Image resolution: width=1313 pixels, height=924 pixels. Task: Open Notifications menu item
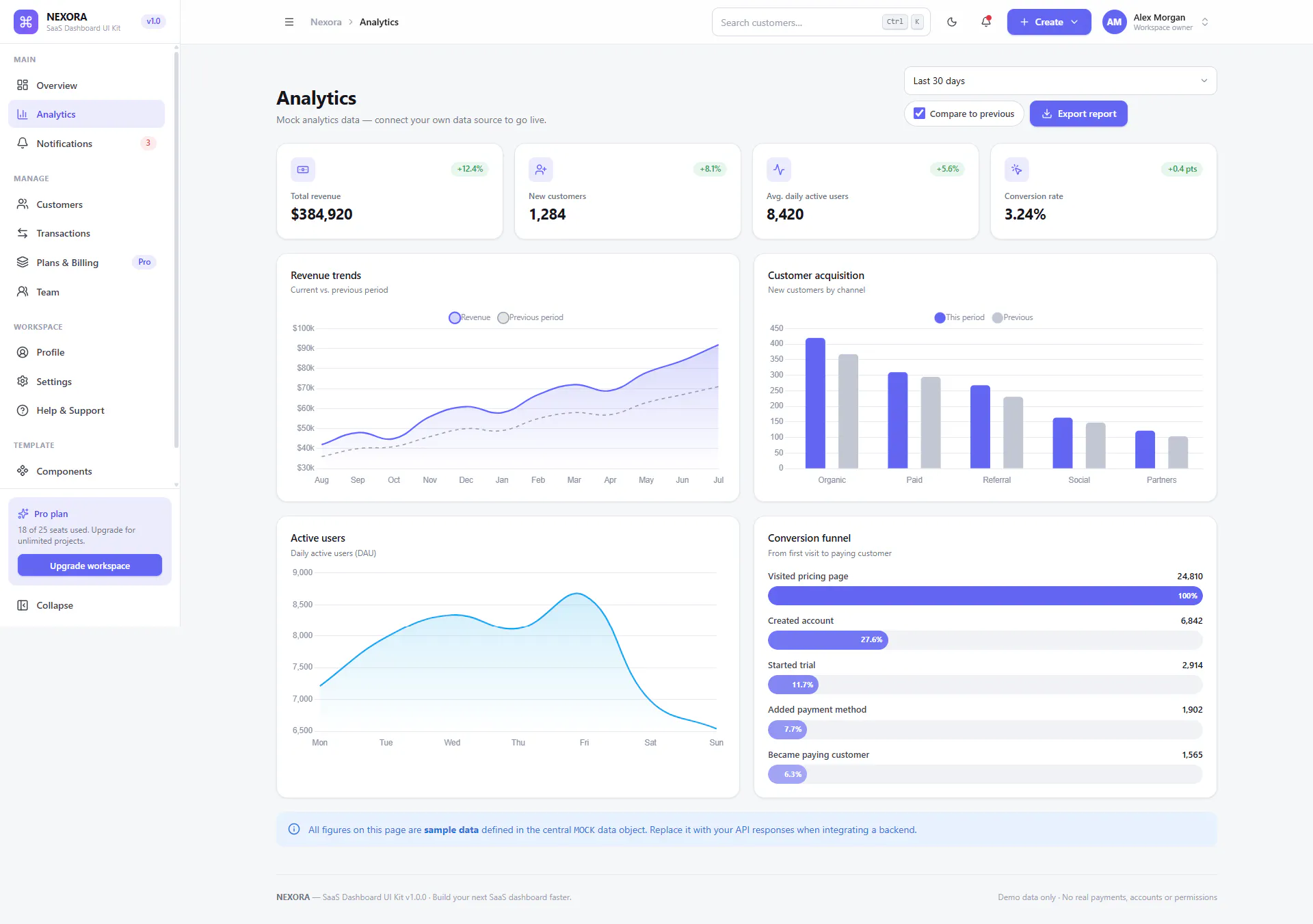[86, 144]
